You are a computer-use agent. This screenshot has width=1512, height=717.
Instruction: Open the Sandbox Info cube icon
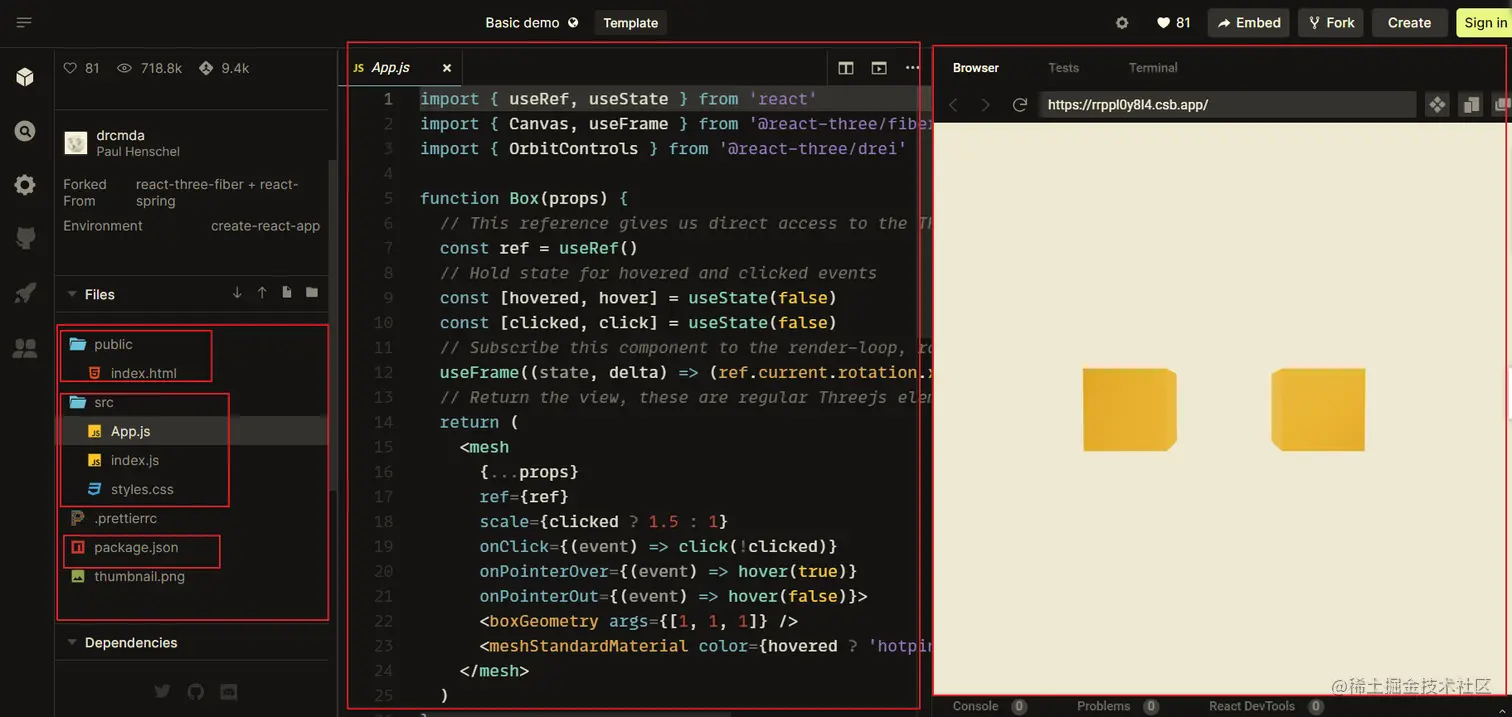pyautogui.click(x=25, y=77)
